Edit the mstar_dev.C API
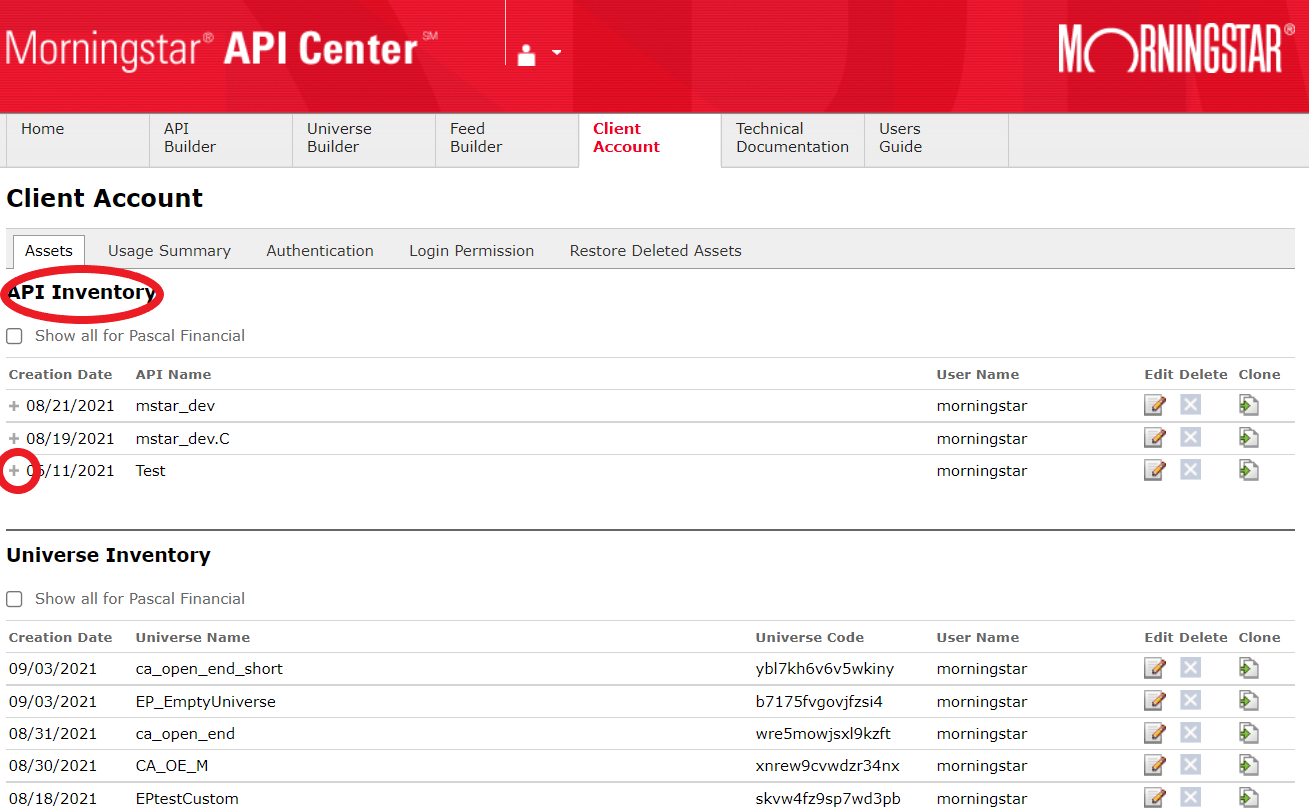 tap(1155, 438)
